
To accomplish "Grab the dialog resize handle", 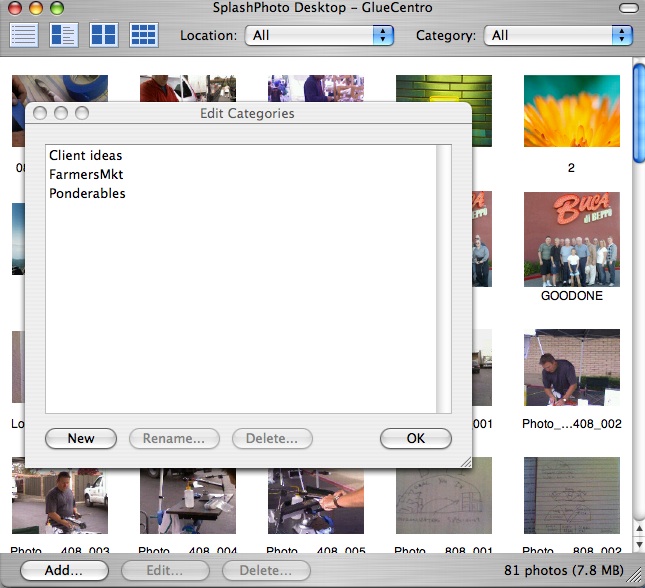I will pyautogui.click(x=464, y=463).
